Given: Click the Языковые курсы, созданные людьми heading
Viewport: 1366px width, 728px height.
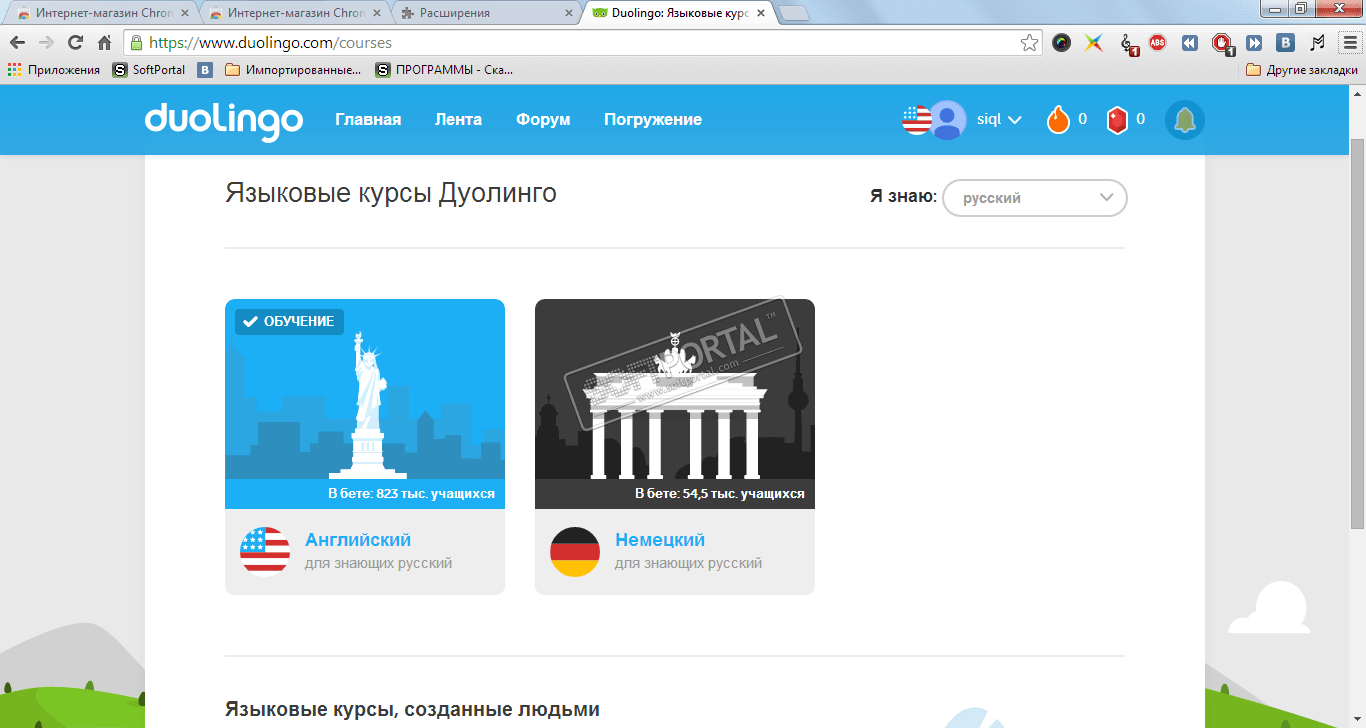Looking at the screenshot, I should pyautogui.click(x=413, y=709).
